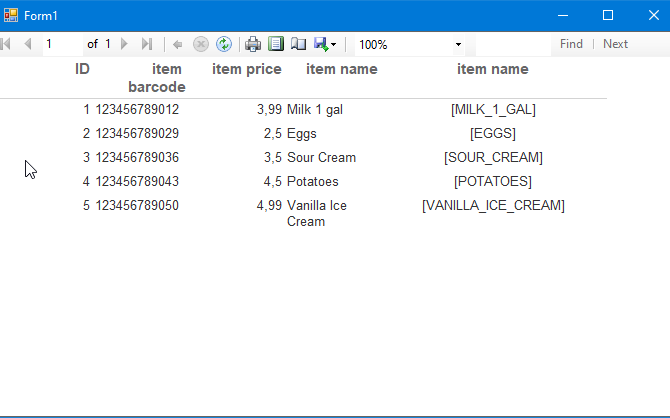Open Page Setup
Screen dimensions: 670x418
[x=298, y=44]
